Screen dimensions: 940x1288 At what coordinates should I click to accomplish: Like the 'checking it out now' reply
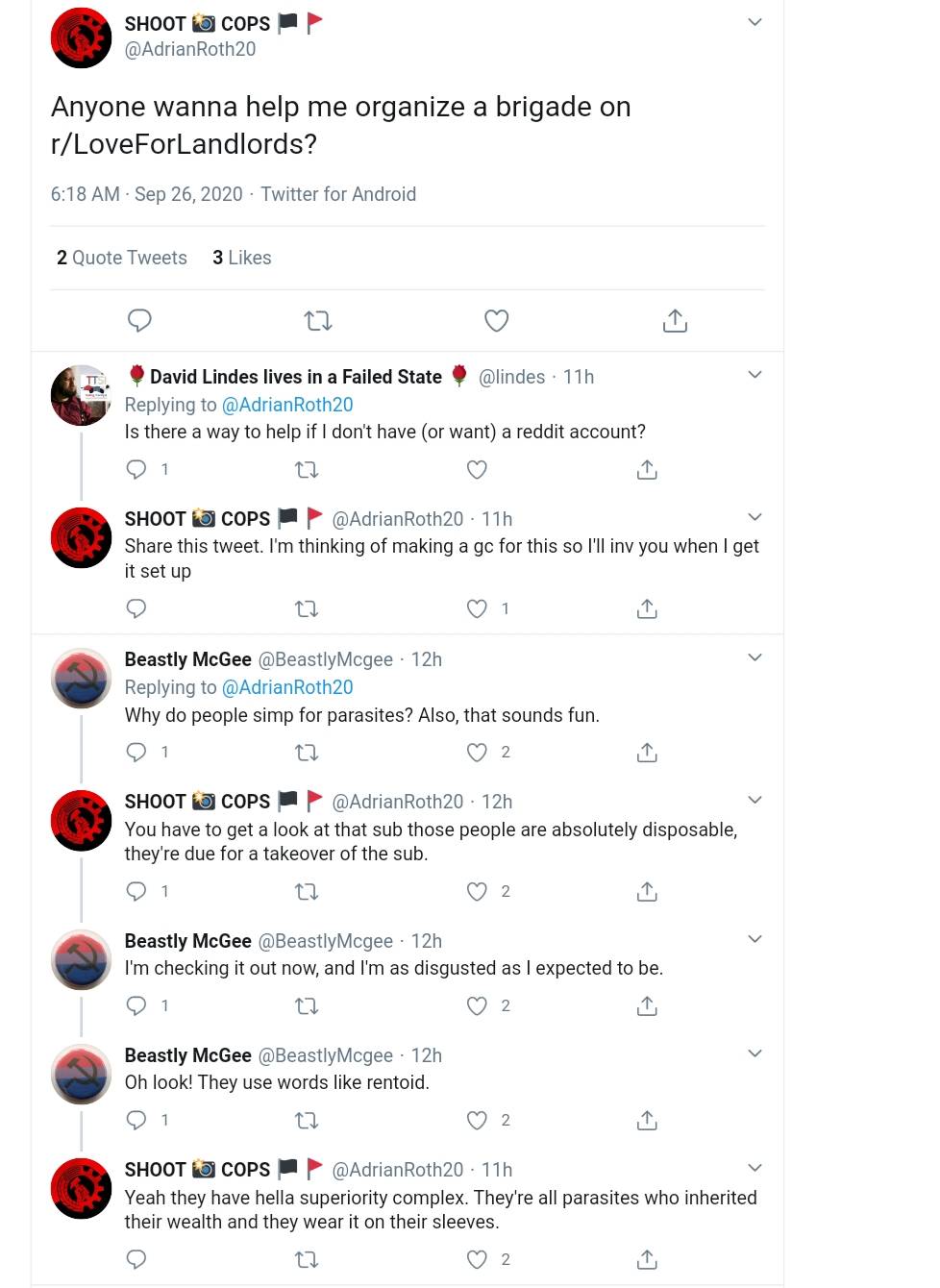477,1005
